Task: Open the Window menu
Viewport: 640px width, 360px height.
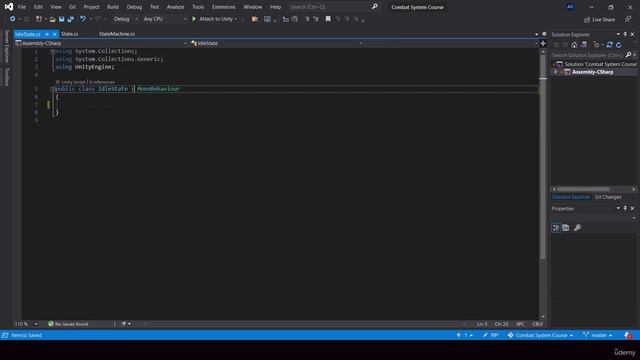Action: click(253, 7)
